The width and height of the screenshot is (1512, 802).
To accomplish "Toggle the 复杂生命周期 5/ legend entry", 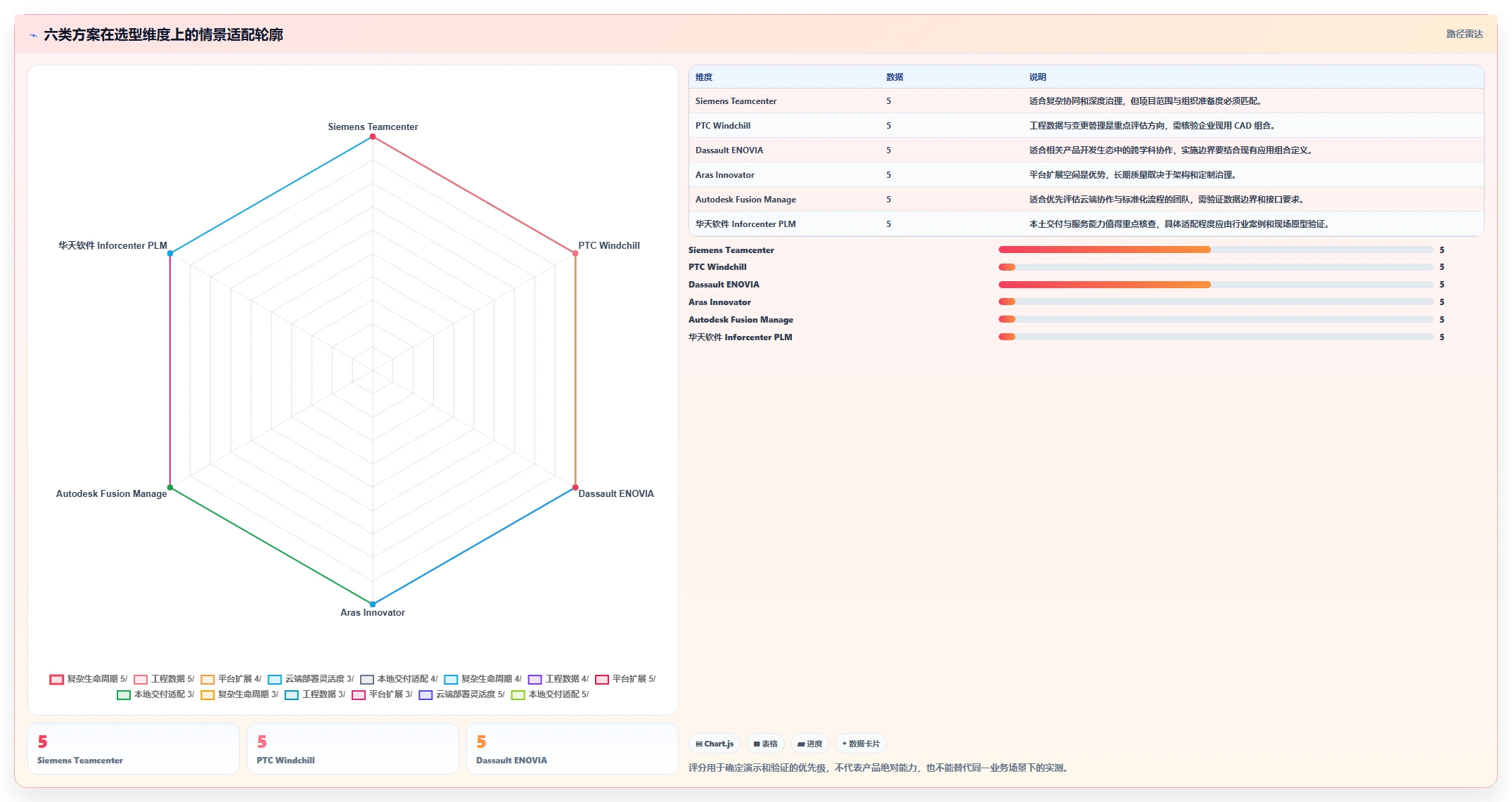I will pyautogui.click(x=89, y=679).
